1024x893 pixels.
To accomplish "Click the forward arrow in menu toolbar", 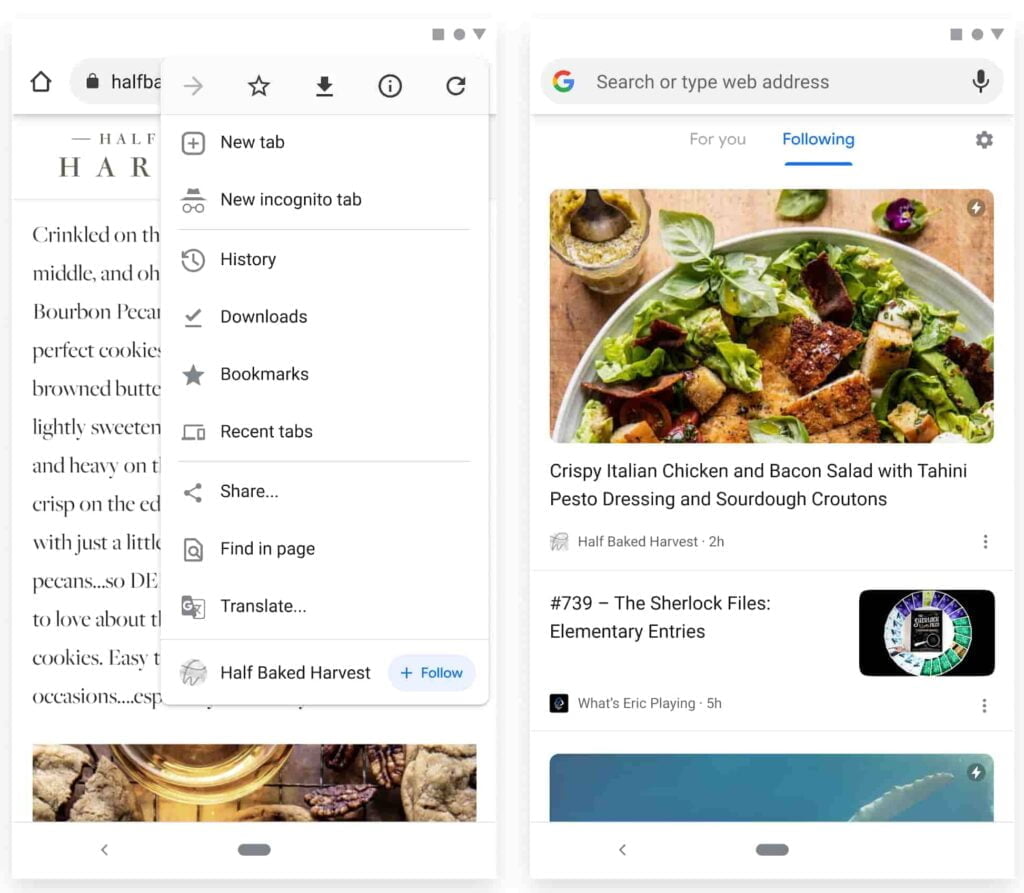I will pos(193,86).
